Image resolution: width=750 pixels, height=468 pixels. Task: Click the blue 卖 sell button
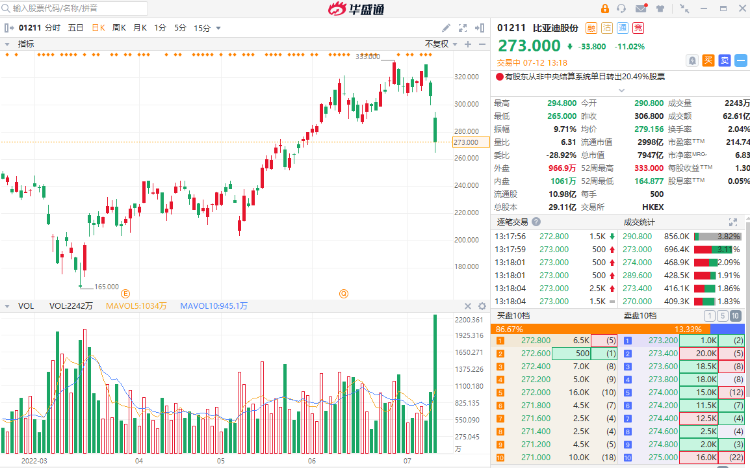coord(725,60)
